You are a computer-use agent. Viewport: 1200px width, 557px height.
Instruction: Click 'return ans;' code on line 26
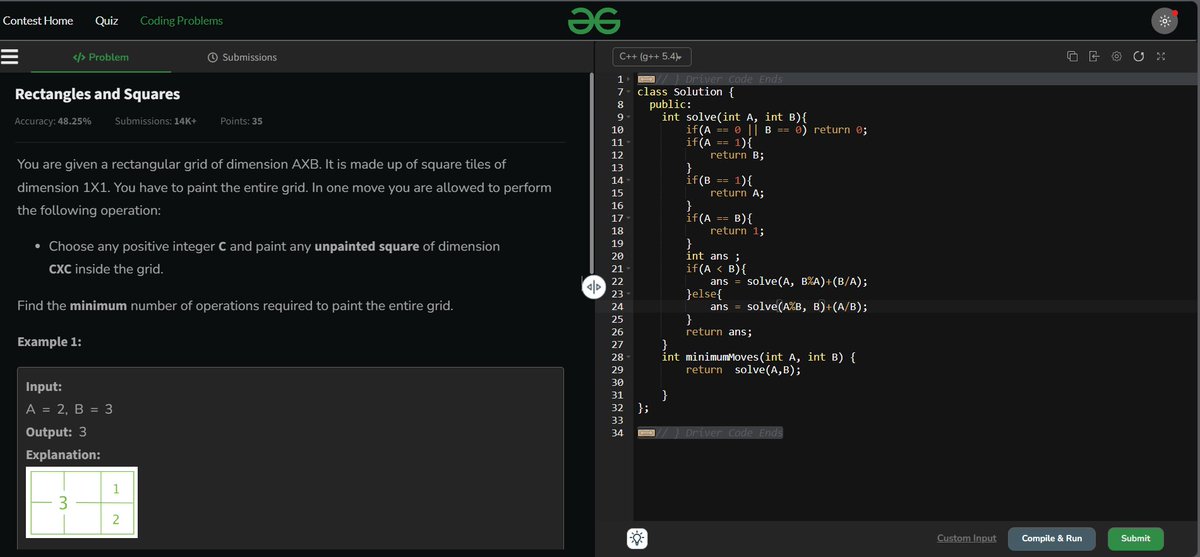719,332
